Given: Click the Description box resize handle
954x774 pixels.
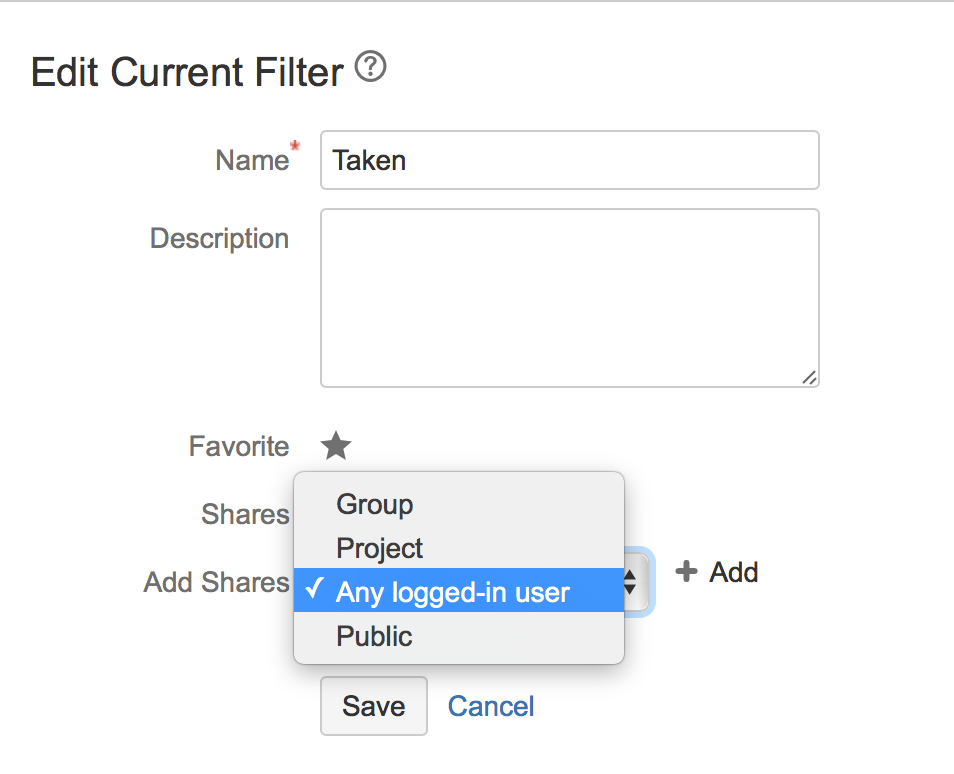Looking at the screenshot, I should pyautogui.click(x=809, y=377).
